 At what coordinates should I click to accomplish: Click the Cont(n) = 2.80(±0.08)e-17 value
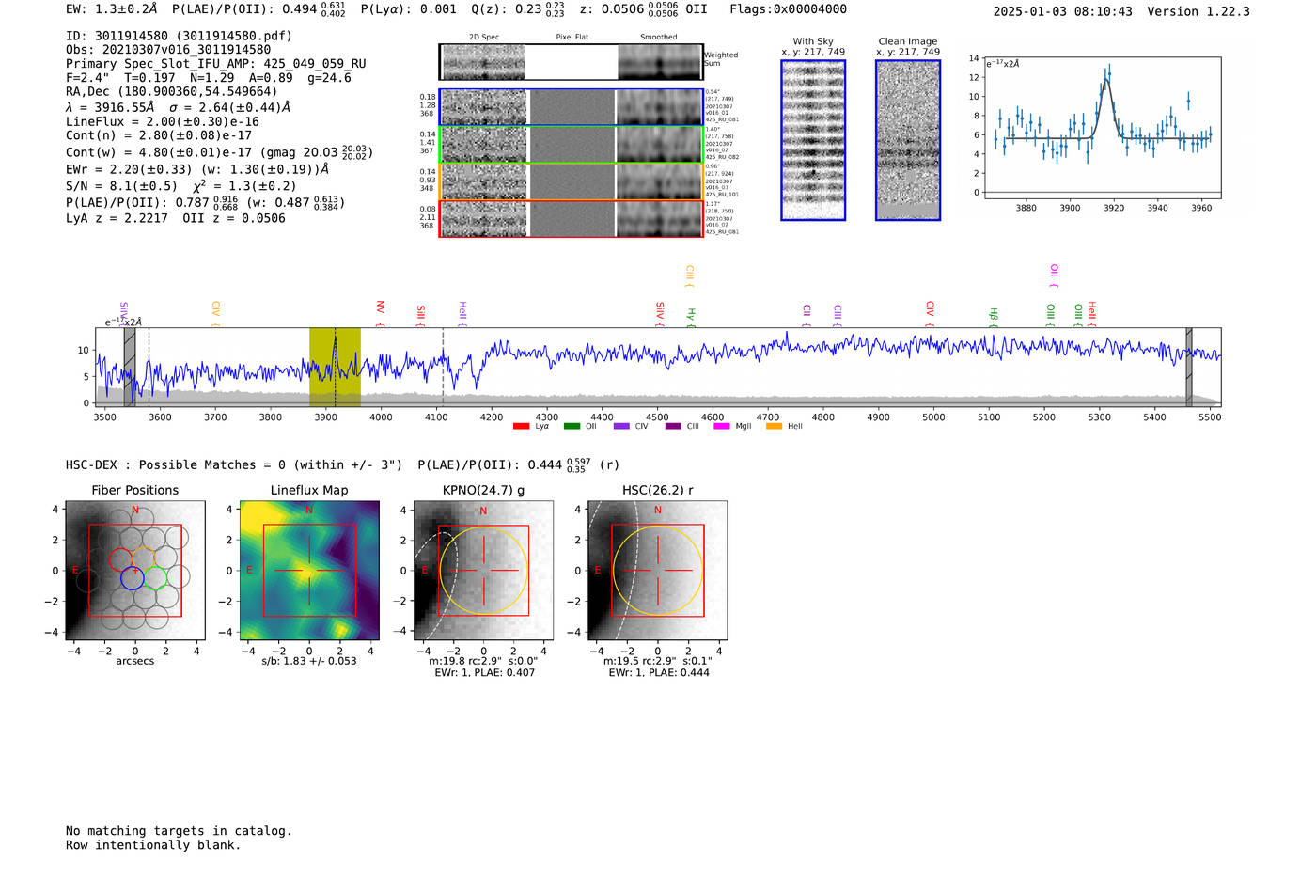pos(159,135)
